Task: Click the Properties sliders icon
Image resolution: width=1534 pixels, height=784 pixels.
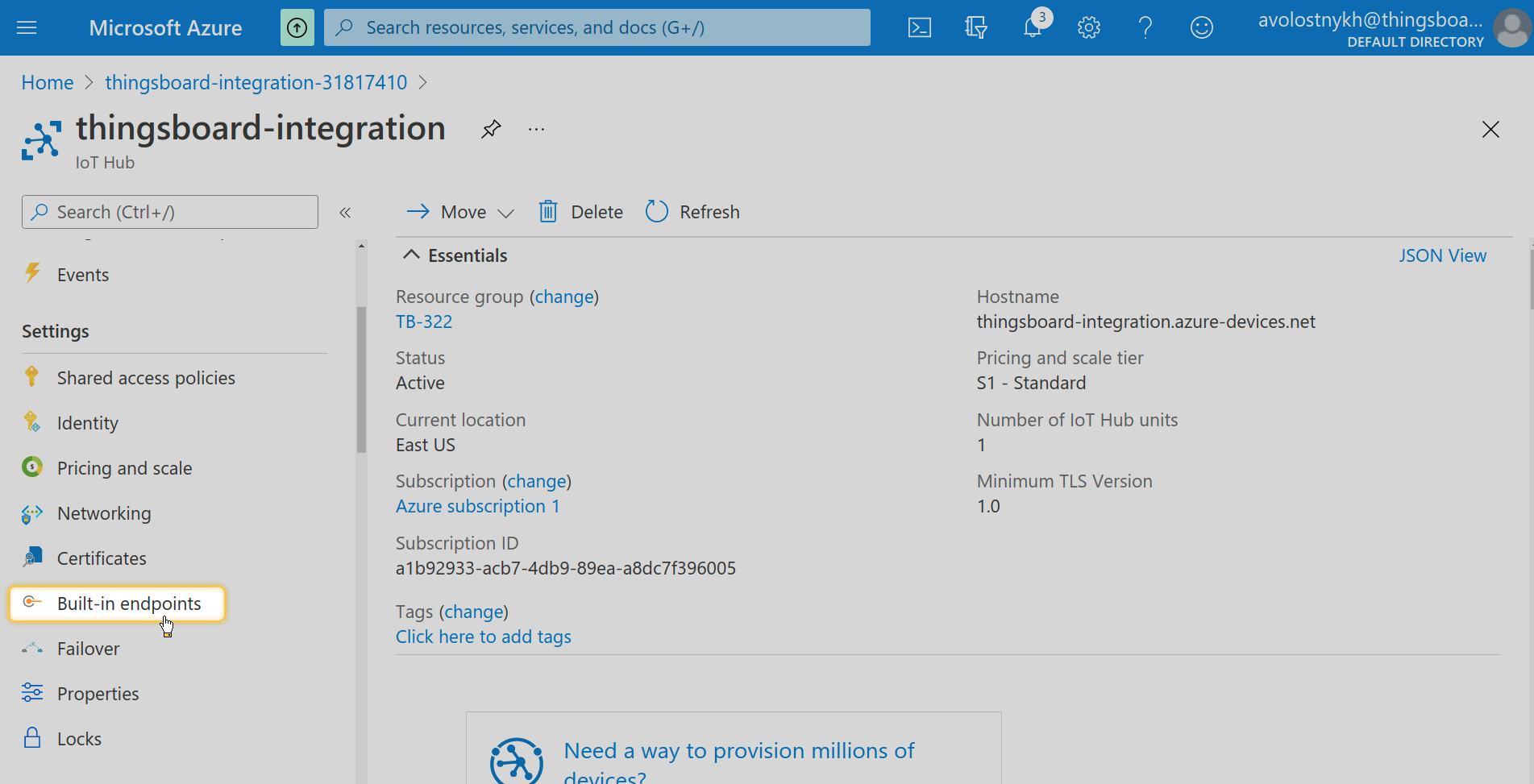Action: pos(32,692)
